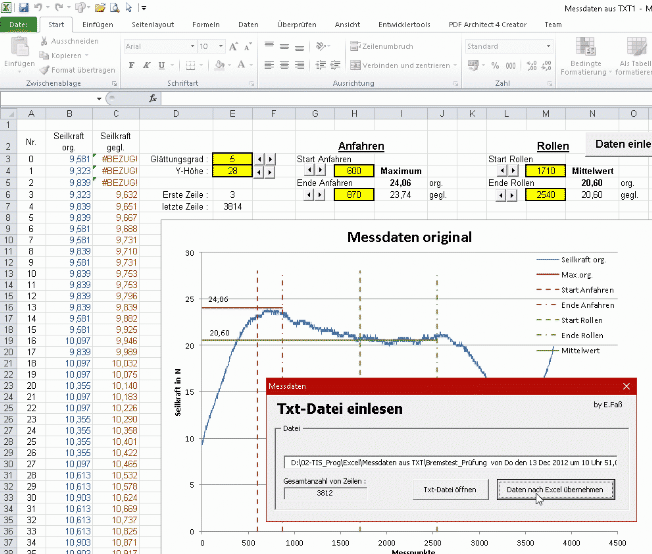
Task: Decrease Y-Höhe with left spinner arrow
Action: [259, 172]
